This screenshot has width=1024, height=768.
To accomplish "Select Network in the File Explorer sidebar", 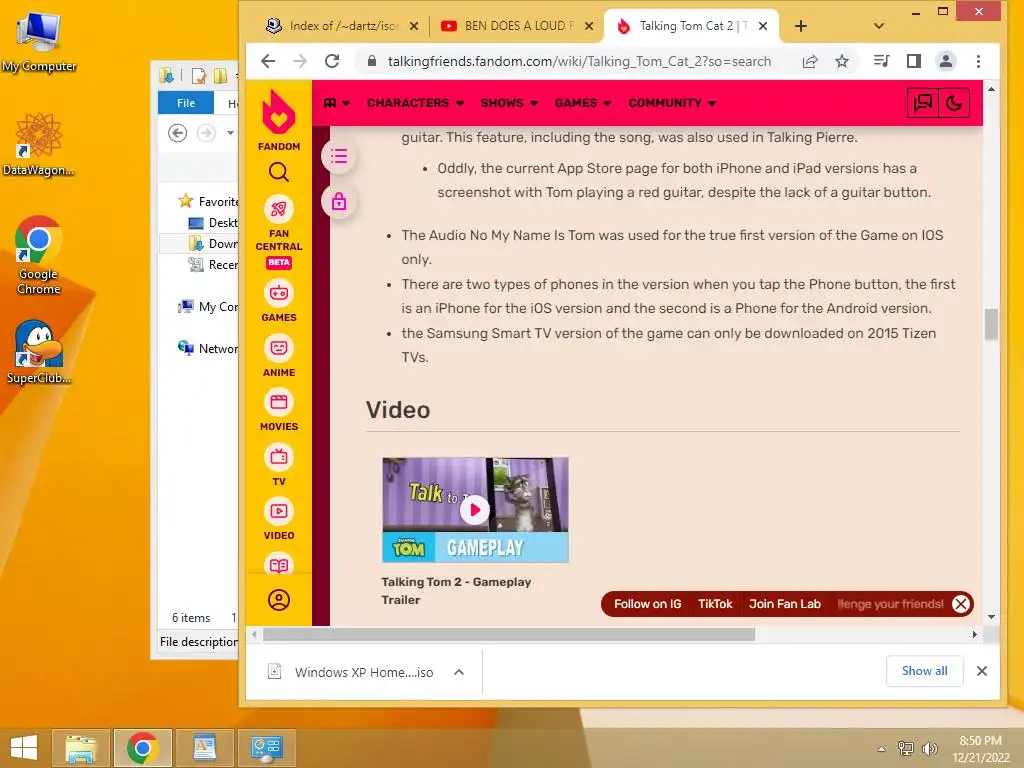I will point(209,349).
